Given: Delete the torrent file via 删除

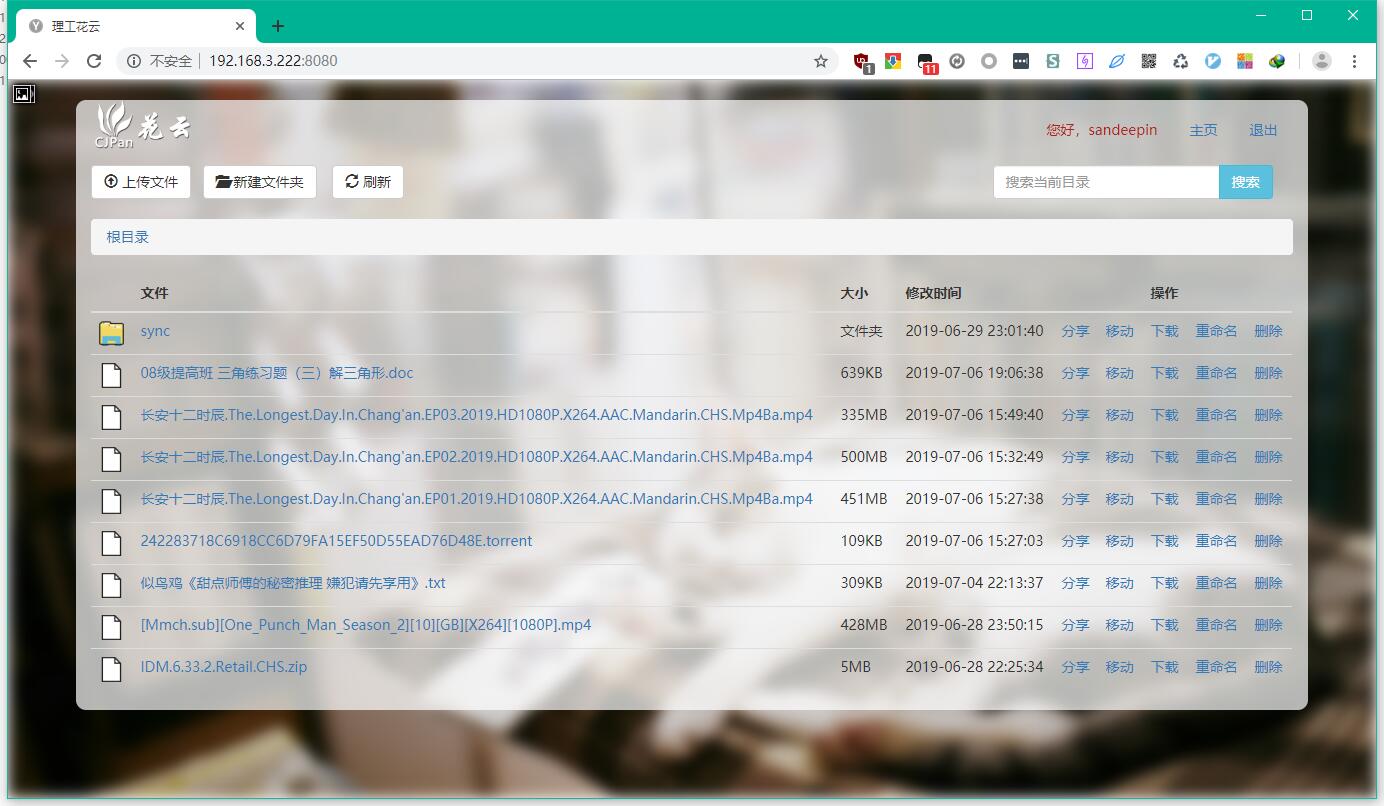Looking at the screenshot, I should [x=1268, y=541].
